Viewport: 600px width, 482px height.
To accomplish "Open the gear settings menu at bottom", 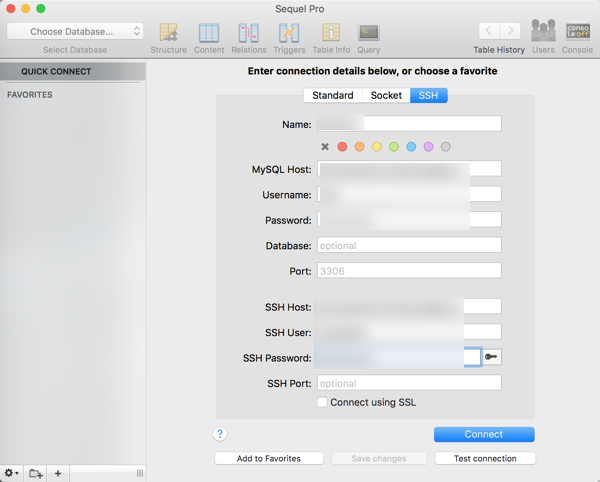I will (11, 473).
